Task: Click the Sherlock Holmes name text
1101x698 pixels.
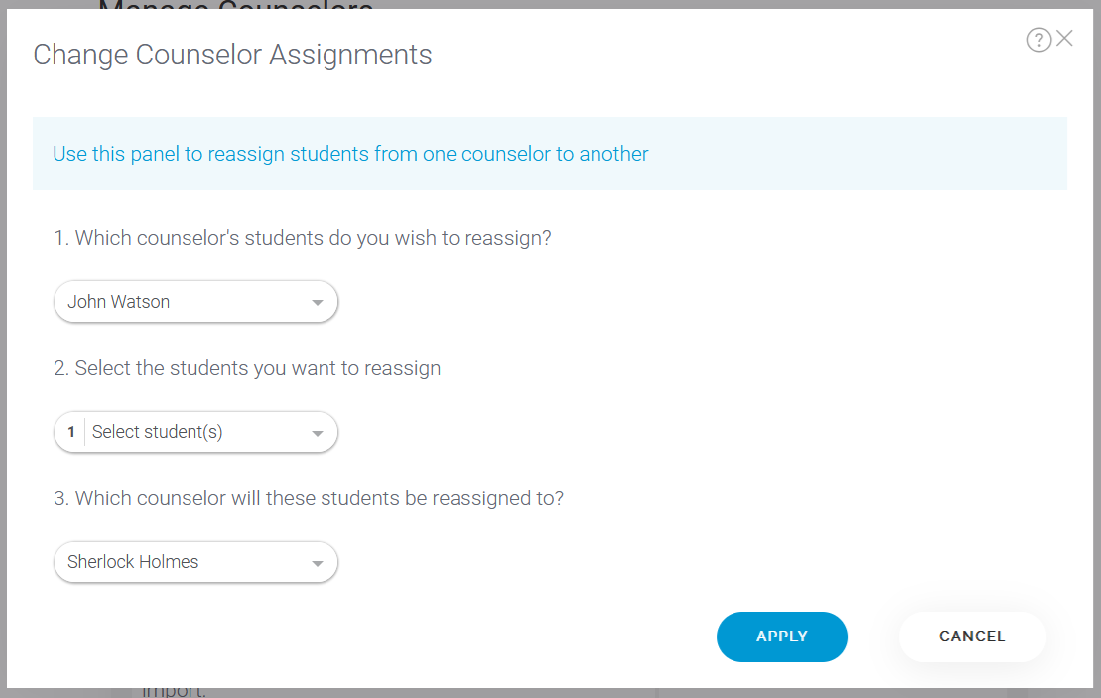Action: click(x=133, y=562)
